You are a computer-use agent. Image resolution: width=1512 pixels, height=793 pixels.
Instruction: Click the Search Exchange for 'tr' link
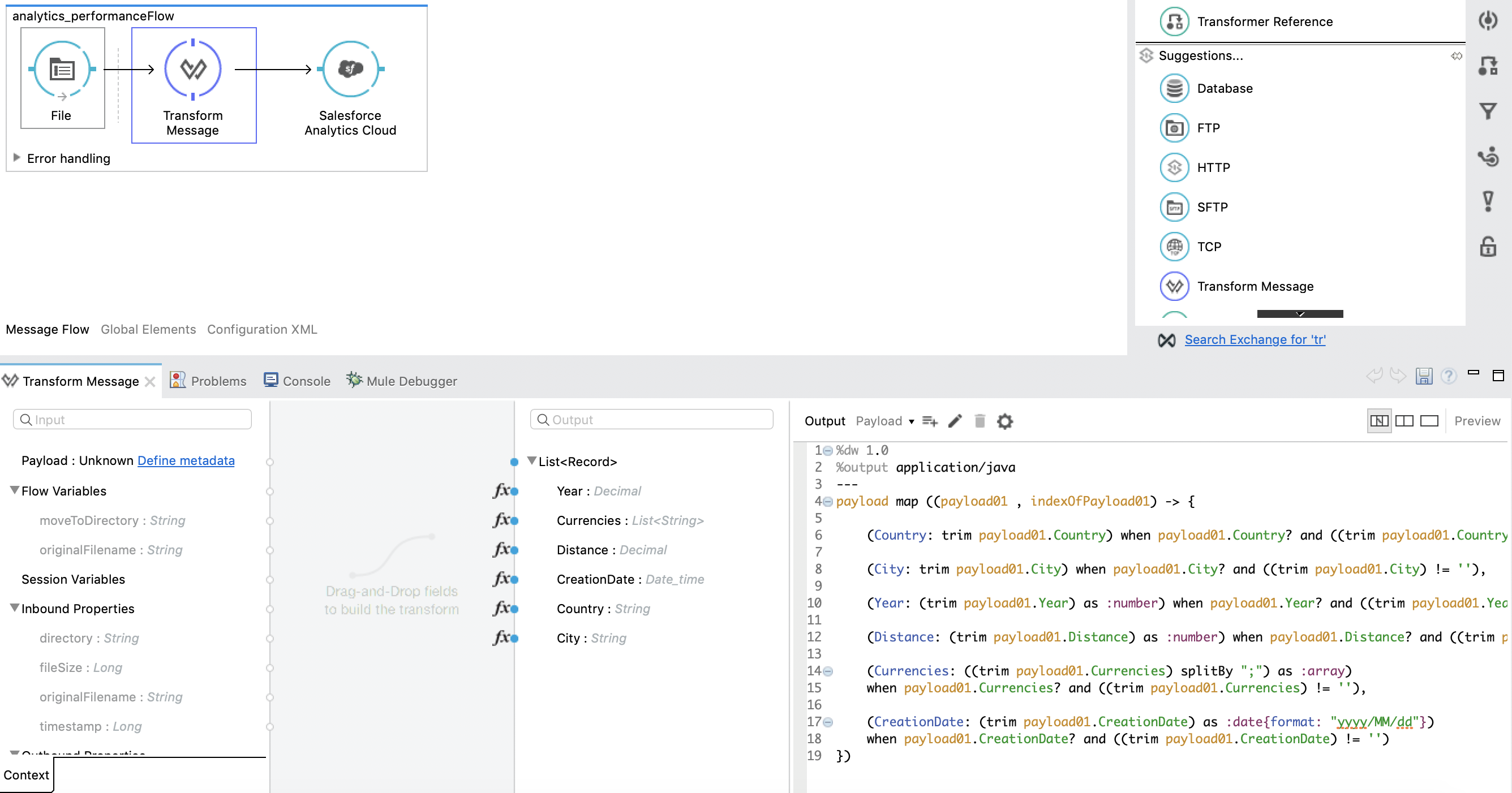1255,339
